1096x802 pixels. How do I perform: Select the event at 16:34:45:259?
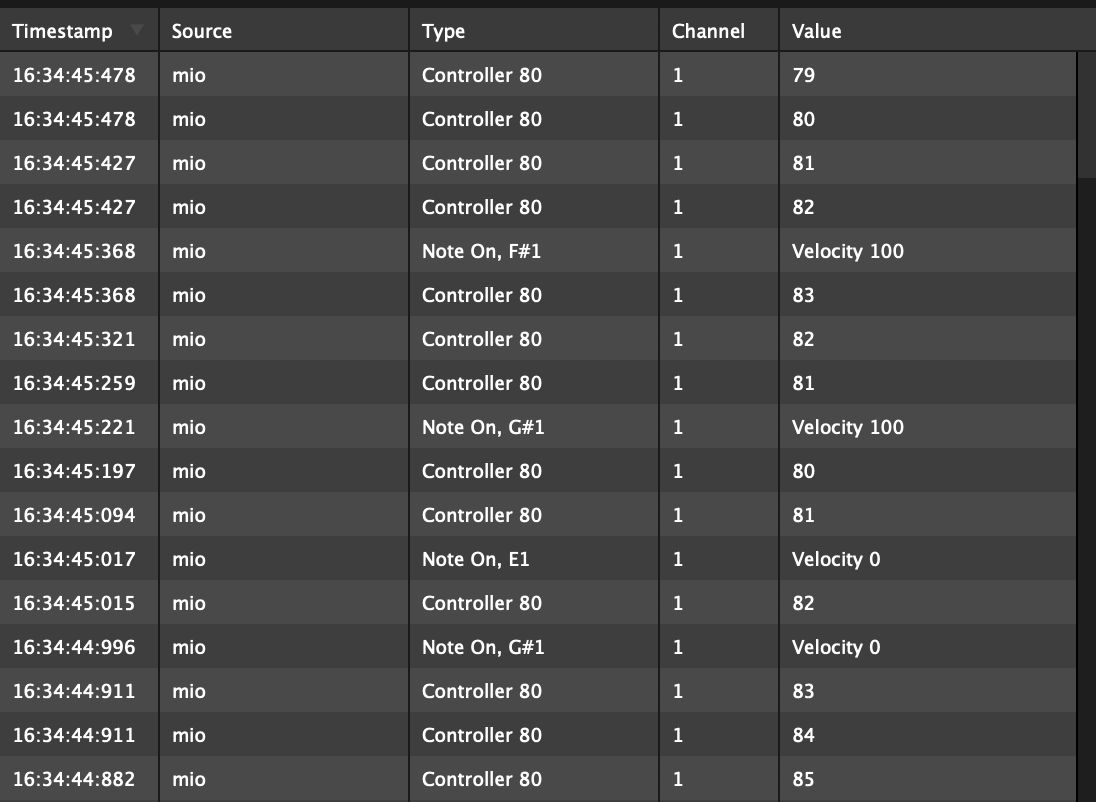click(74, 383)
